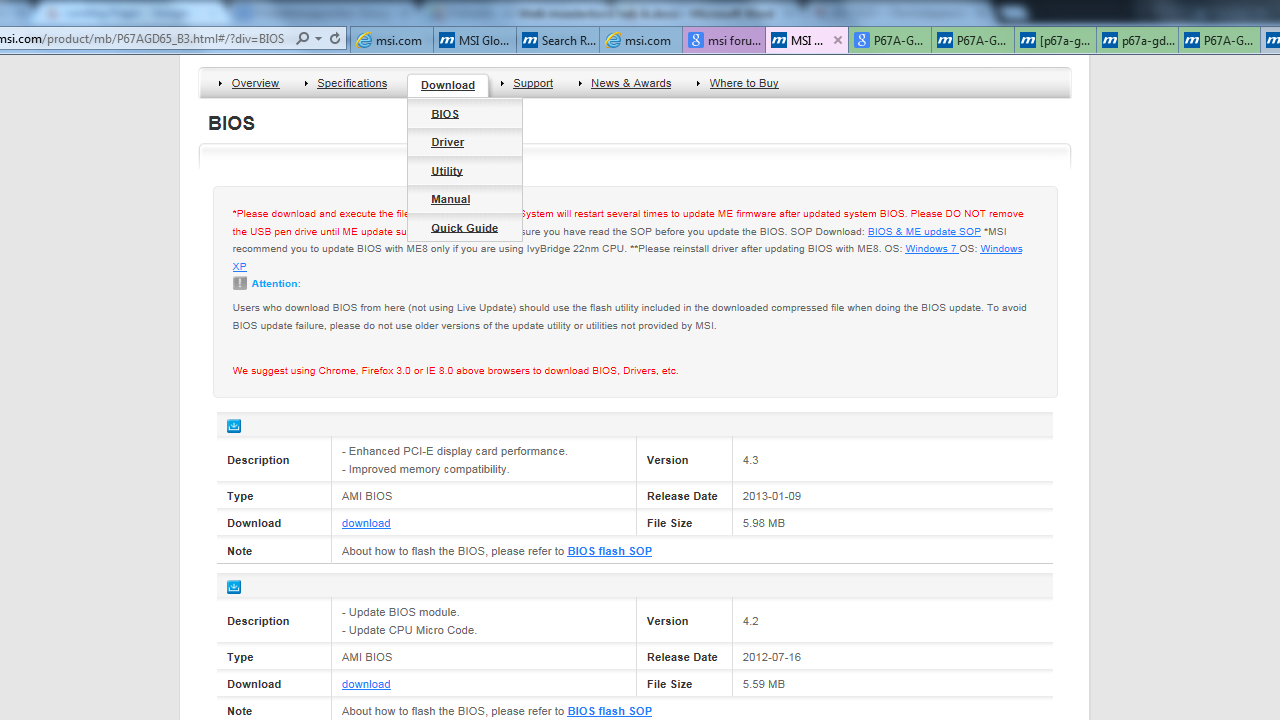Click the release date 2013-01-09
1280x720 pixels.
(772, 496)
